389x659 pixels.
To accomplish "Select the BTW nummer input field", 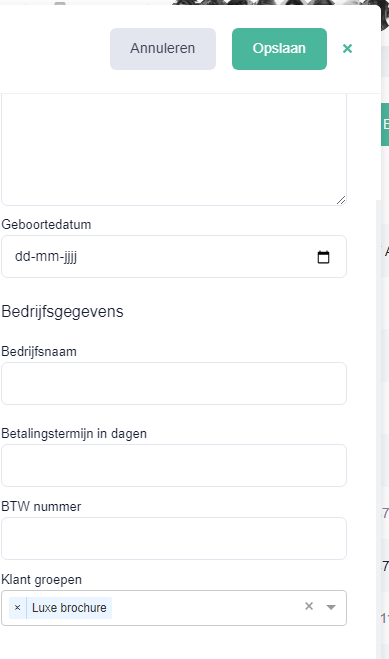I will point(174,538).
